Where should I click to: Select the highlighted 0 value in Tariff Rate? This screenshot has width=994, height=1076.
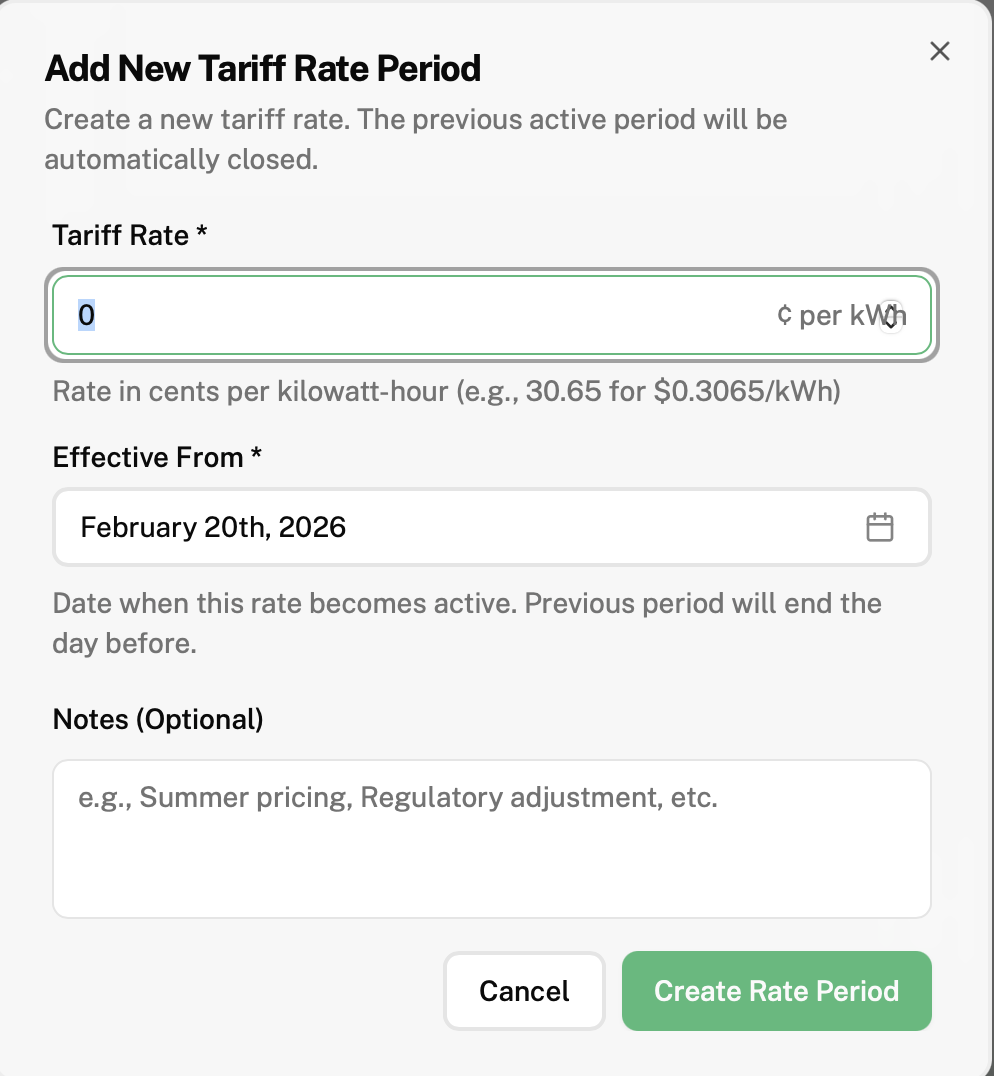point(86,316)
